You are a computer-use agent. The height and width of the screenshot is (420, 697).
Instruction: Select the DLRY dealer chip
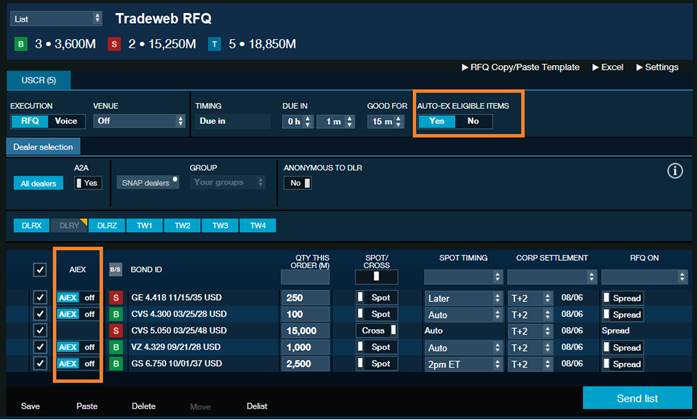[69, 226]
